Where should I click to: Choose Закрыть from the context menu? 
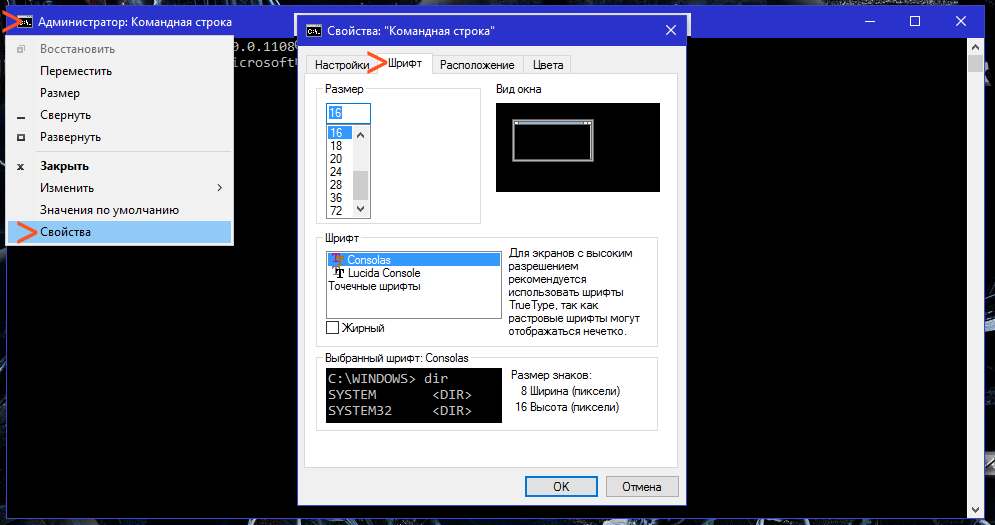(x=119, y=166)
